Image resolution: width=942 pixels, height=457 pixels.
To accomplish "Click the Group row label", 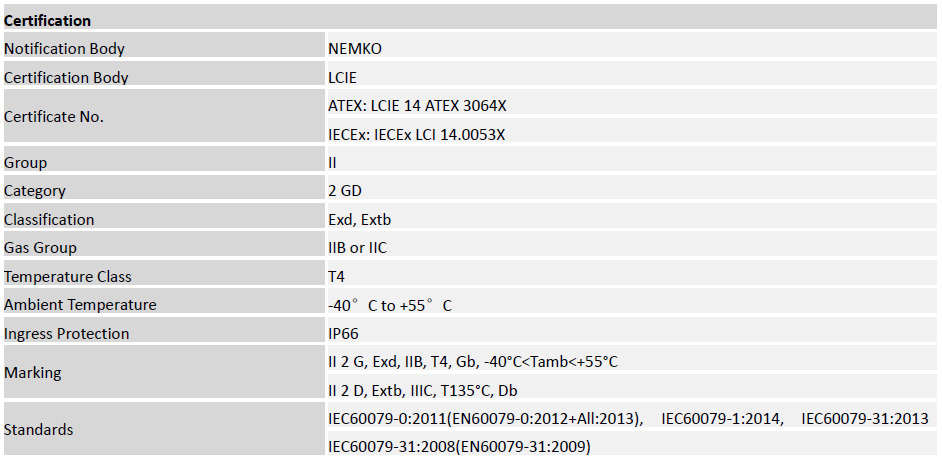I will click(x=25, y=162).
